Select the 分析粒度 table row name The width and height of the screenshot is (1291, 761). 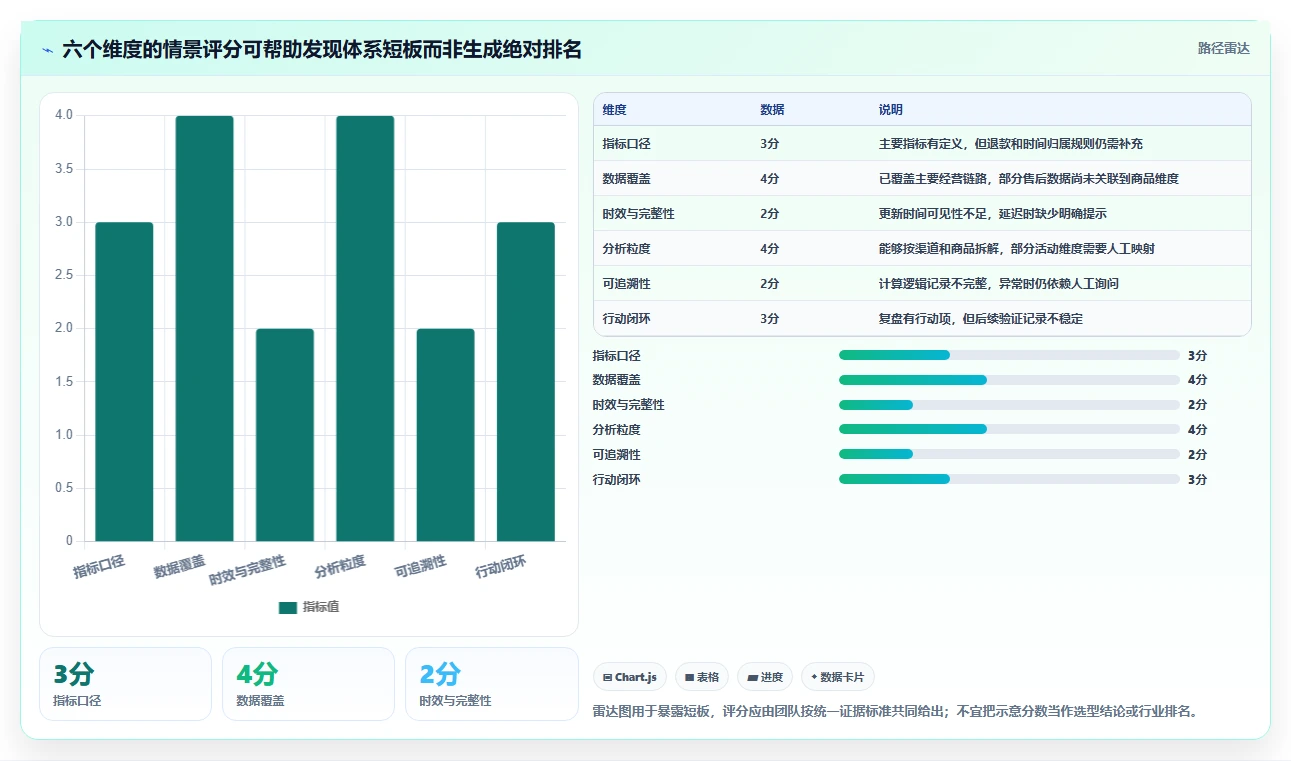(x=627, y=249)
